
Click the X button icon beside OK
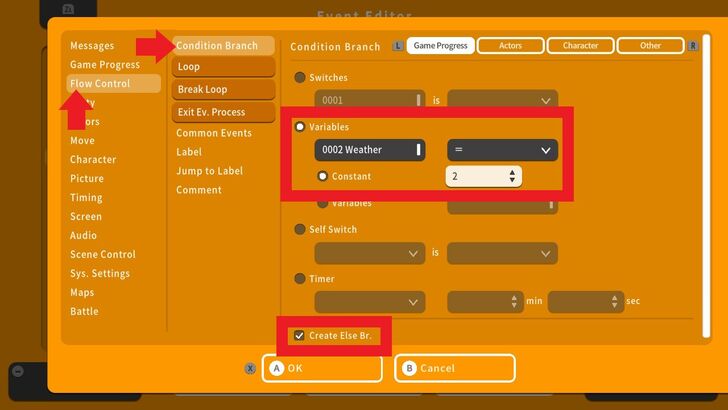[250, 368]
